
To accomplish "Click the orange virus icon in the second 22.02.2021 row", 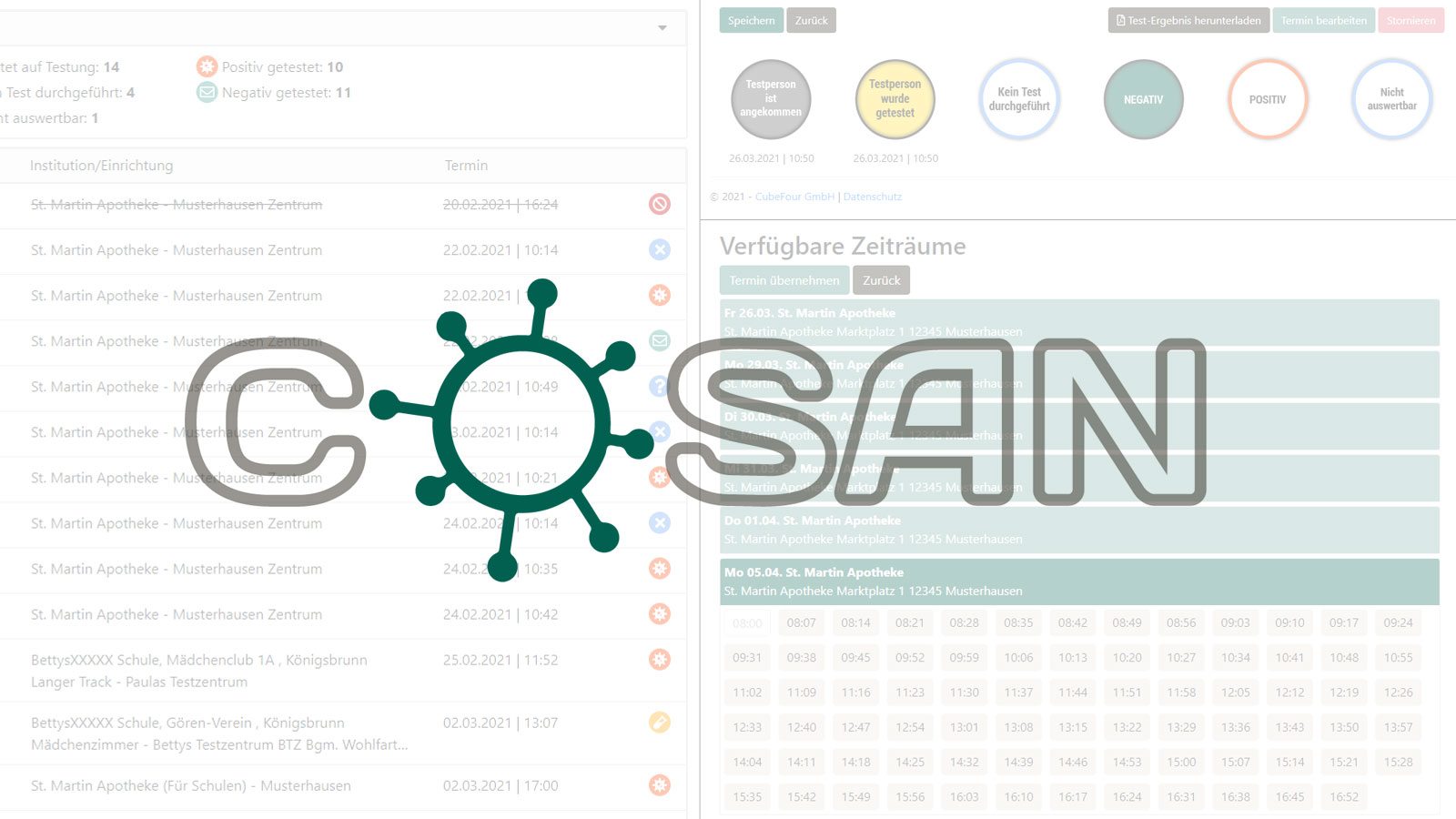I will coord(660,295).
